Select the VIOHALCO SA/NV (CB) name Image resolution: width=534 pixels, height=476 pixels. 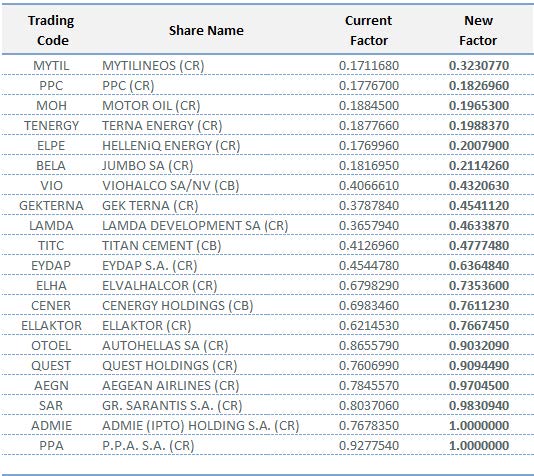pyautogui.click(x=171, y=186)
